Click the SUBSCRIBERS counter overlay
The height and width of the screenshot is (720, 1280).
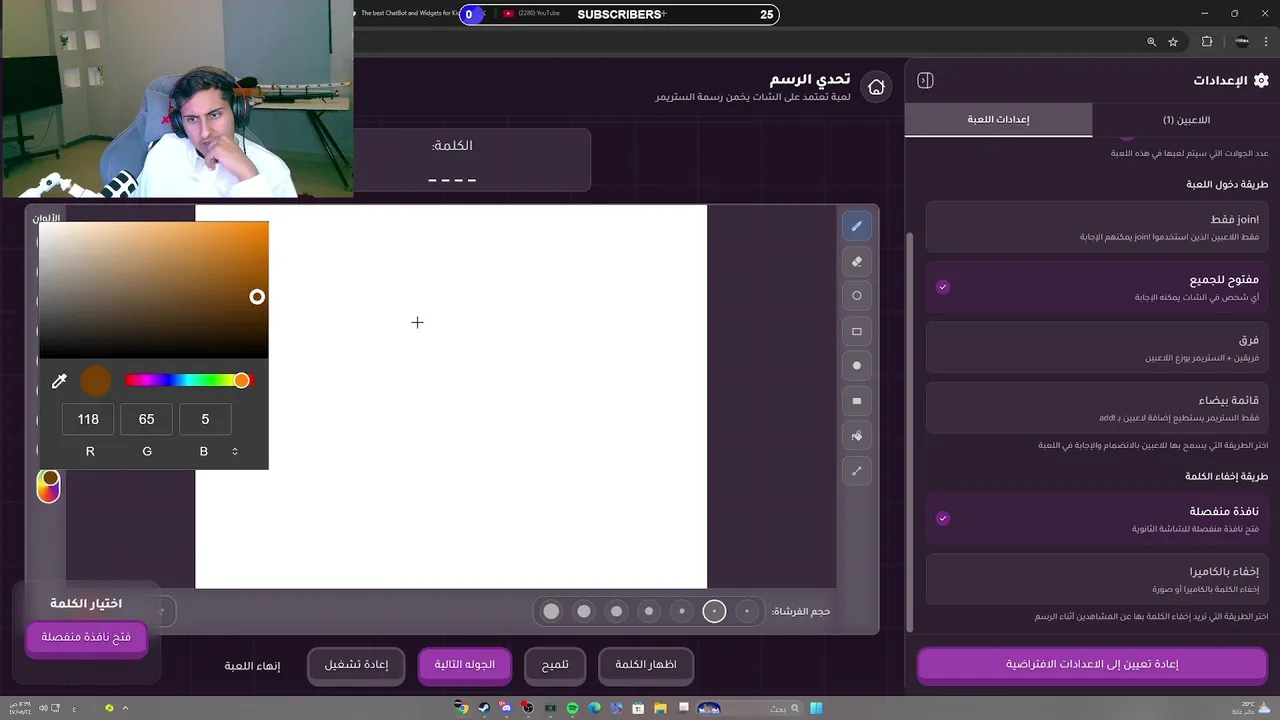tap(620, 14)
